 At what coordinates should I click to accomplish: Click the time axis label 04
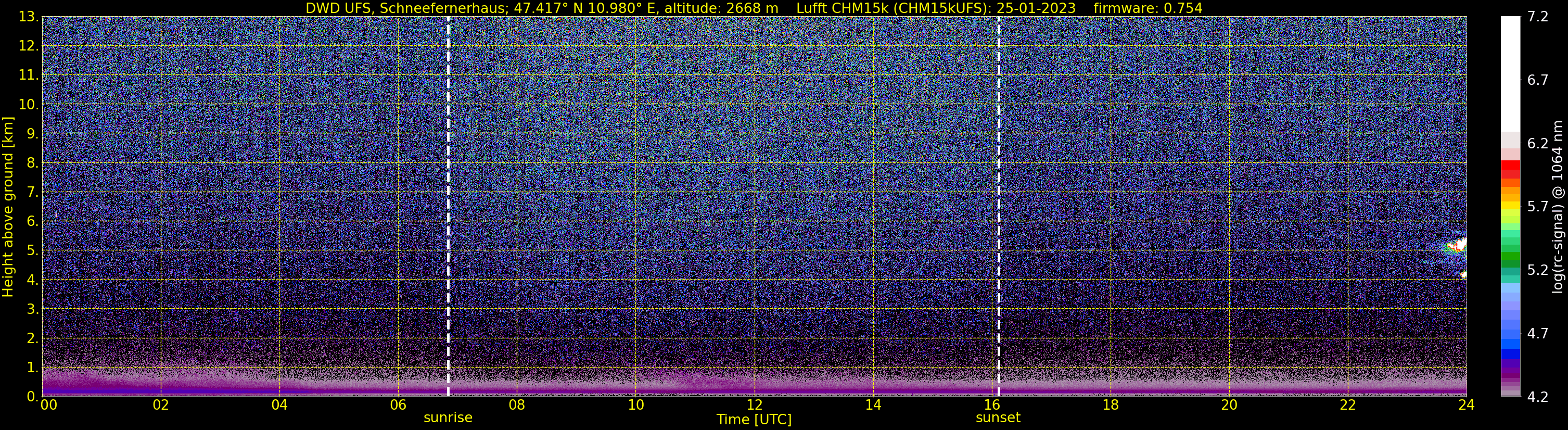click(279, 406)
